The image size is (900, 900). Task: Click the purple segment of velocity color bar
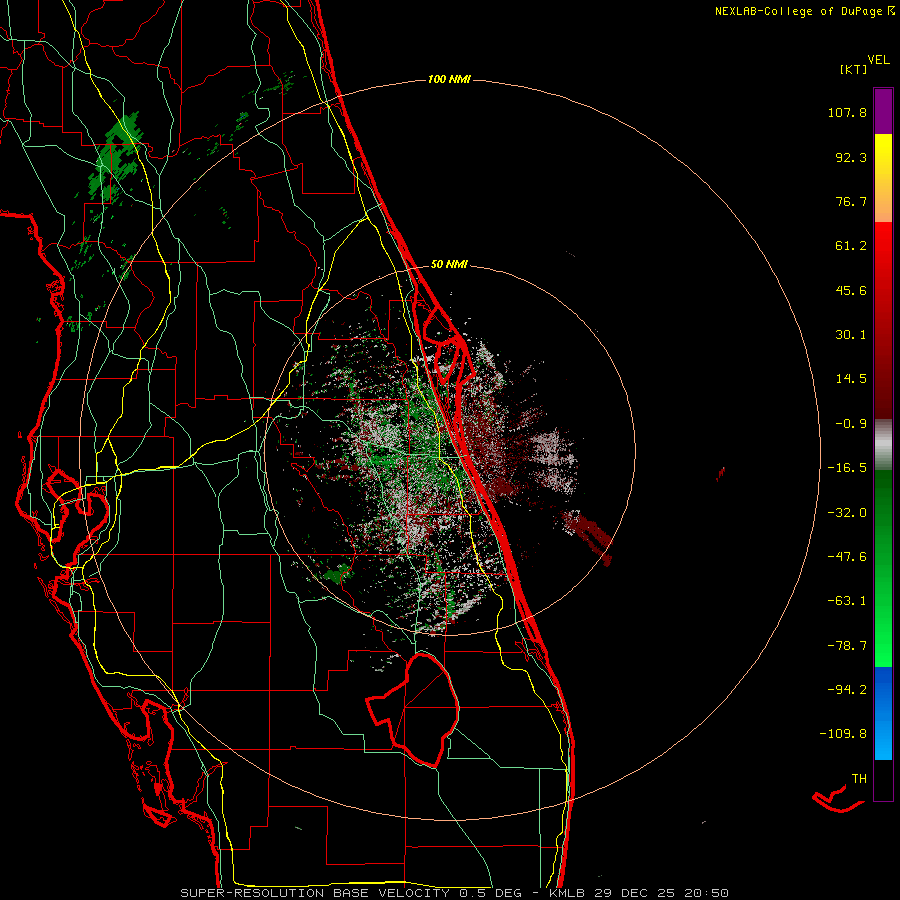point(883,111)
